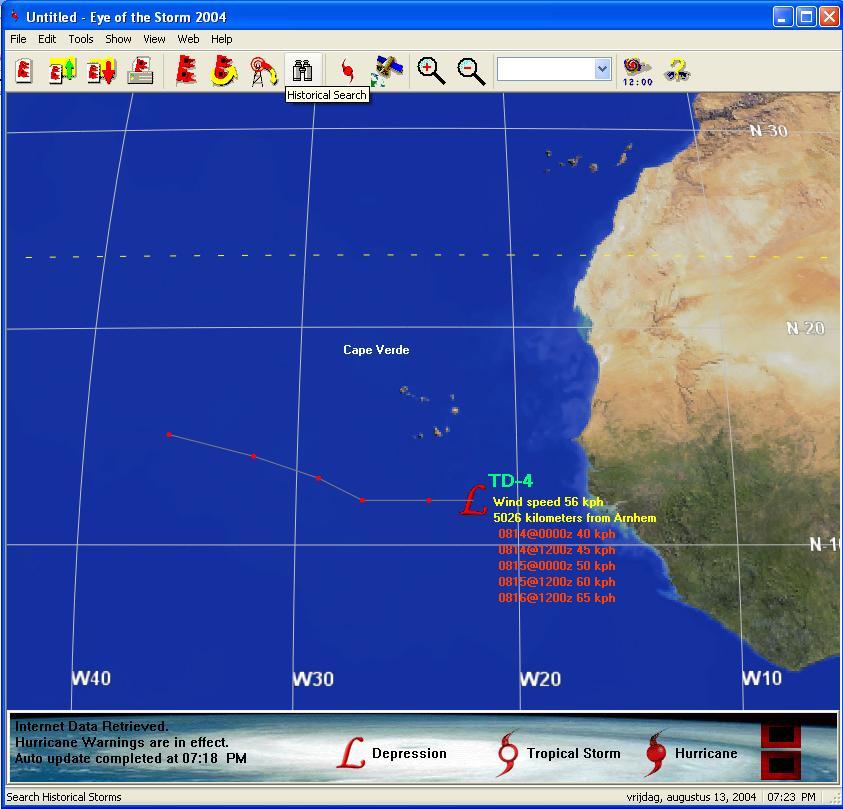The image size is (843, 809).
Task: Click the lower red square in the legend panel
Action: [x=781, y=765]
